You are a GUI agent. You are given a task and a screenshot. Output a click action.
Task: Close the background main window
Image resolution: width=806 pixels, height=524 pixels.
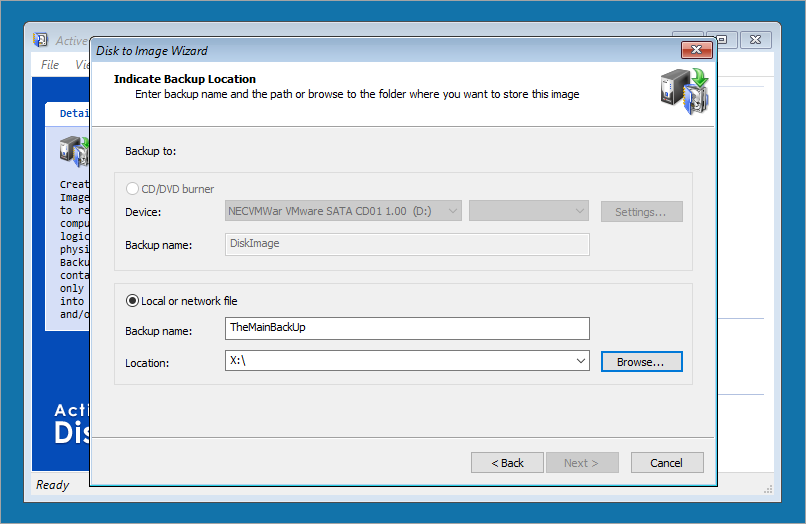click(756, 40)
